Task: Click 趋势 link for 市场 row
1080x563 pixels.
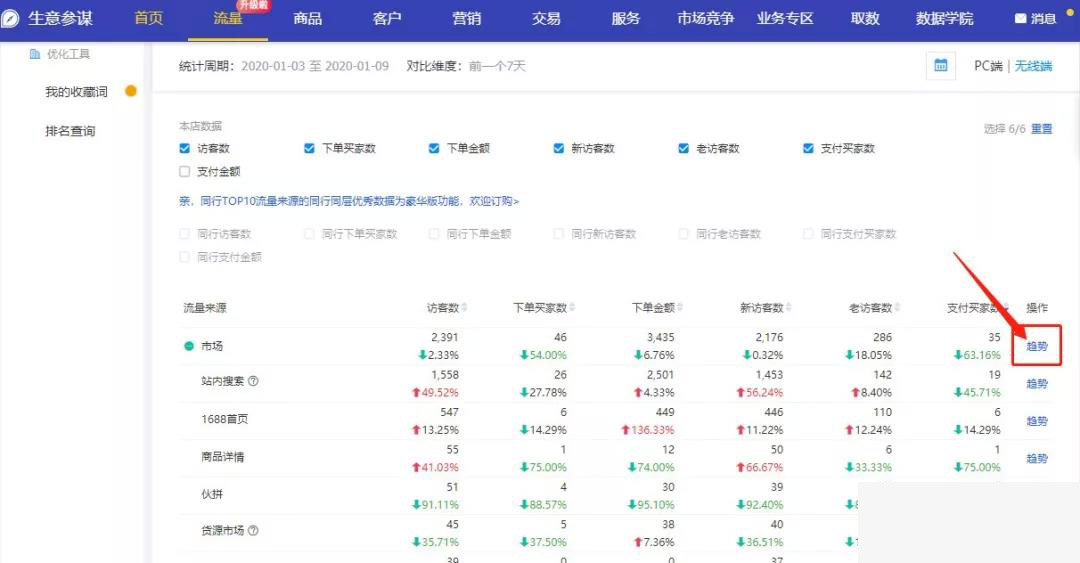Action: pos(1037,346)
